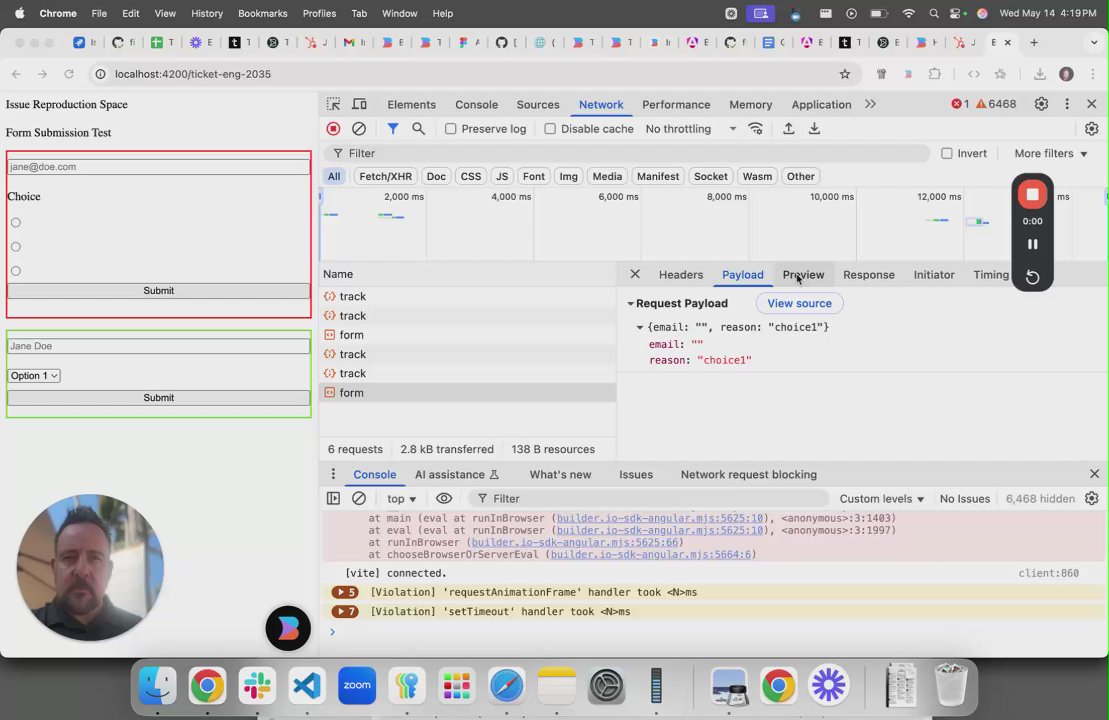Open builder.io-sdk-angular.mjs:5664:6 link
1109x720 pixels.
pos(651,554)
